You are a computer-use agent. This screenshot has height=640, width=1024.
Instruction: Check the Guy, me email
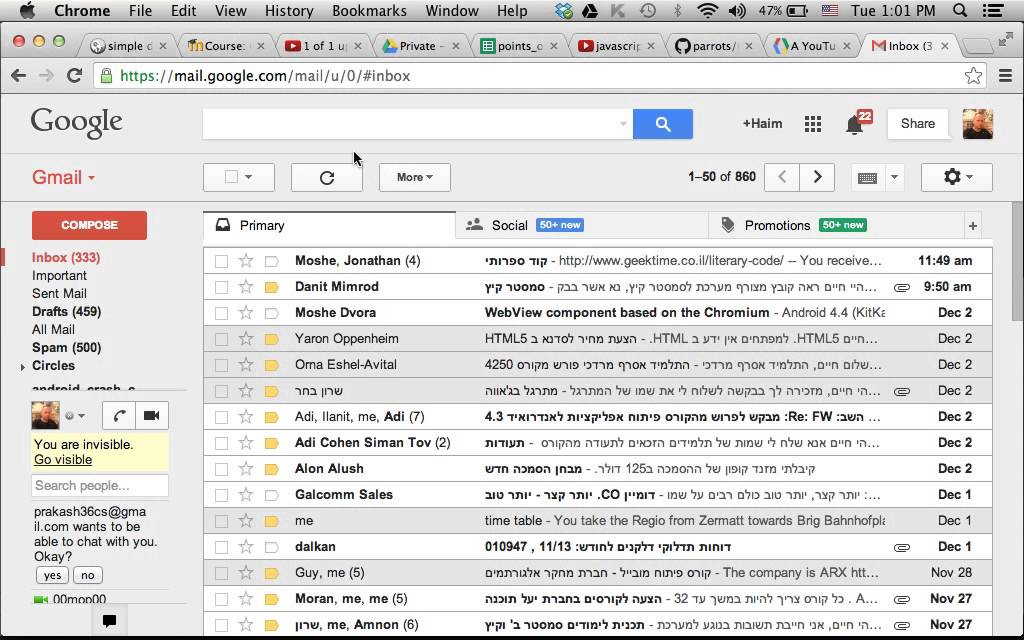pos(221,573)
